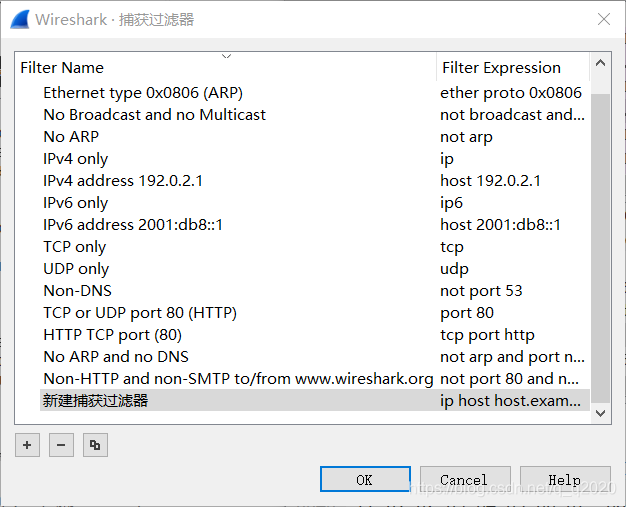
Task: Click the vertical scrollbar thumb
Action: tap(600, 248)
